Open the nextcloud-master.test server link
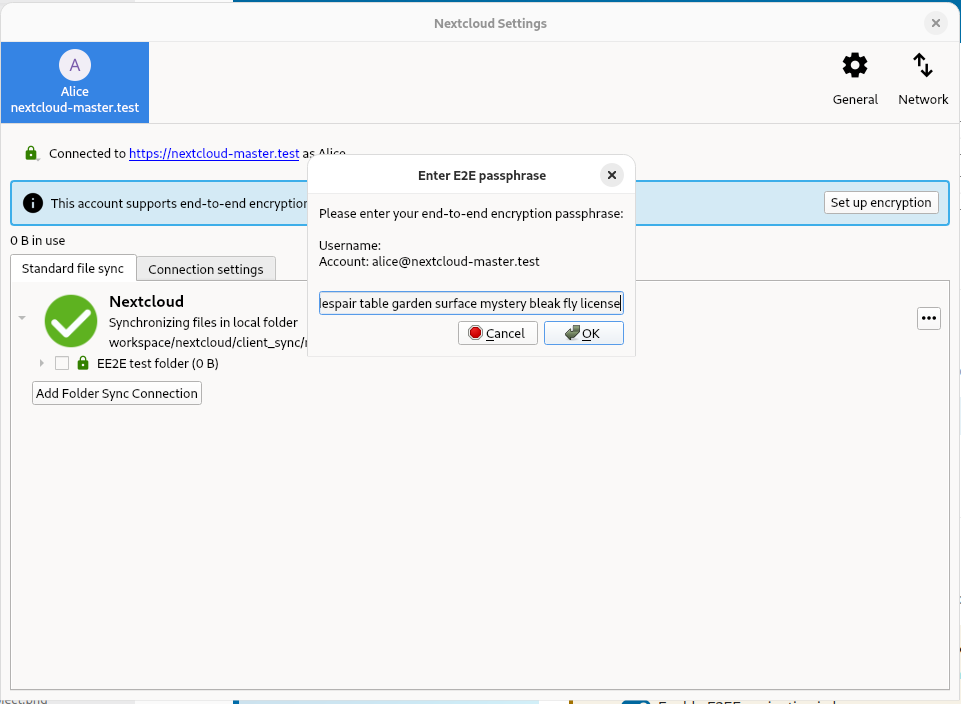 tap(214, 154)
